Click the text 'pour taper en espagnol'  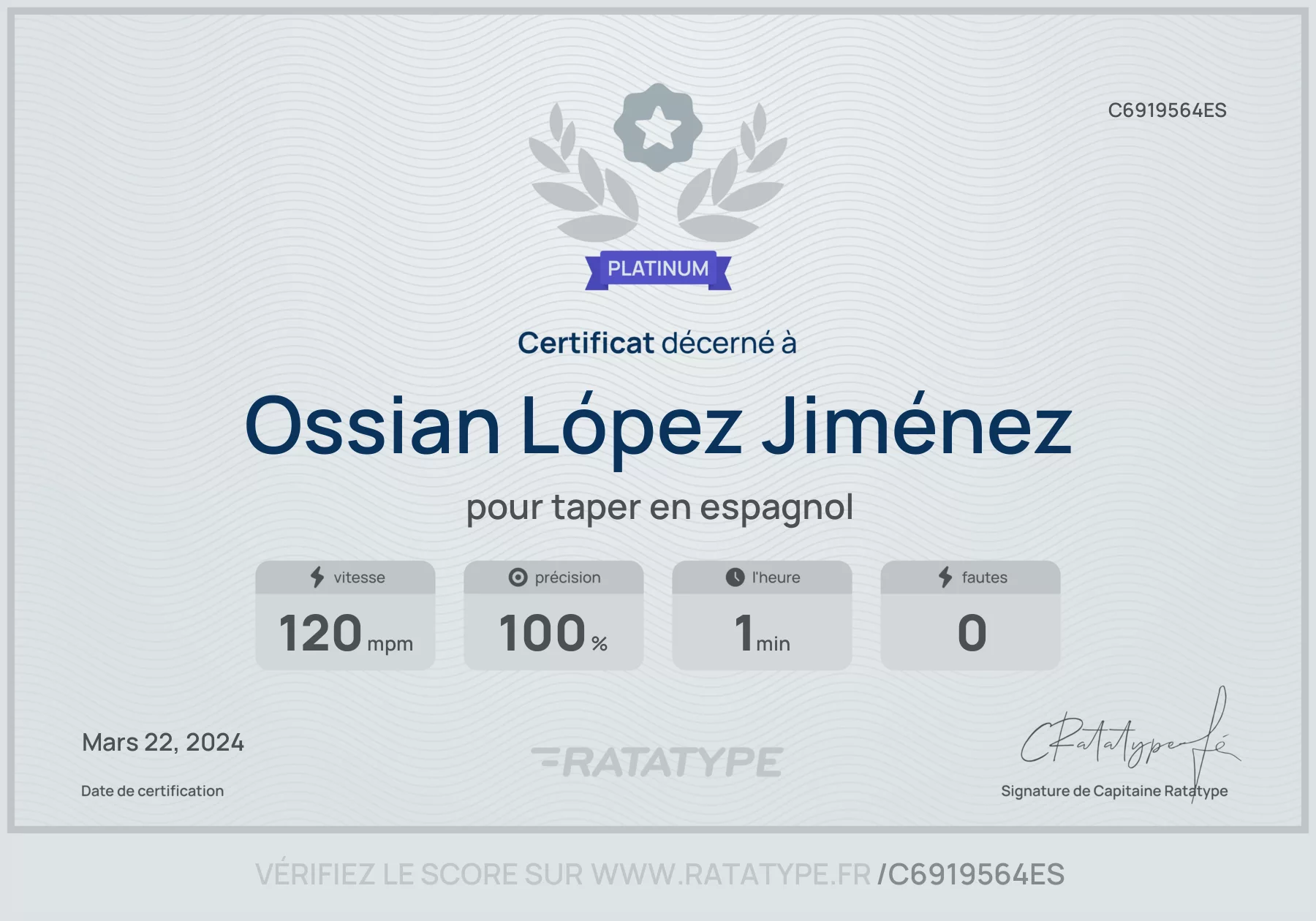[659, 507]
